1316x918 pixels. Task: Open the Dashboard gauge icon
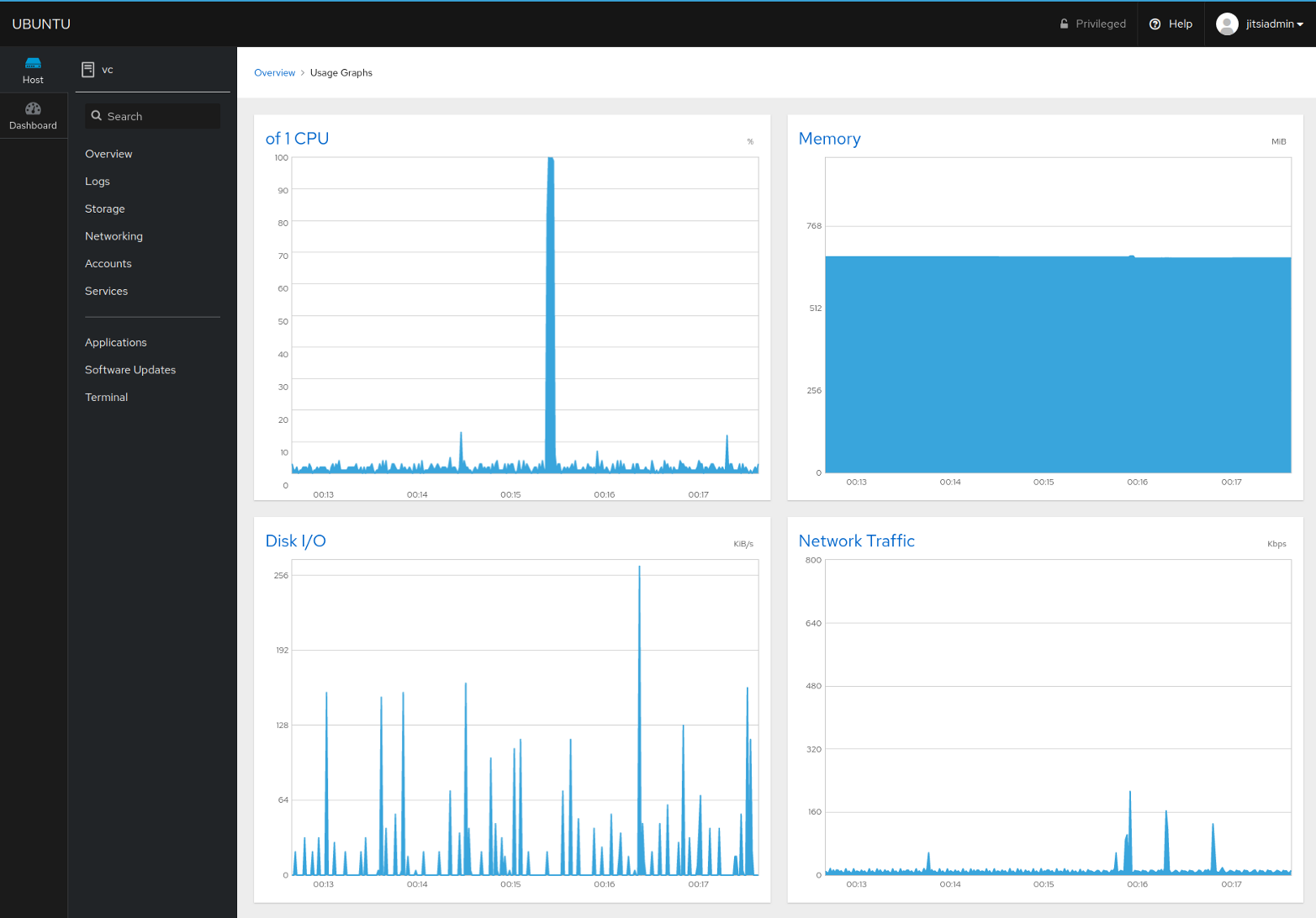(x=33, y=109)
